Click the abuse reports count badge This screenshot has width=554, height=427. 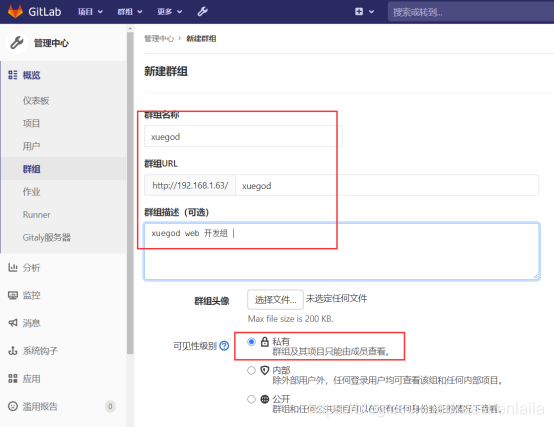pyautogui.click(x=110, y=406)
